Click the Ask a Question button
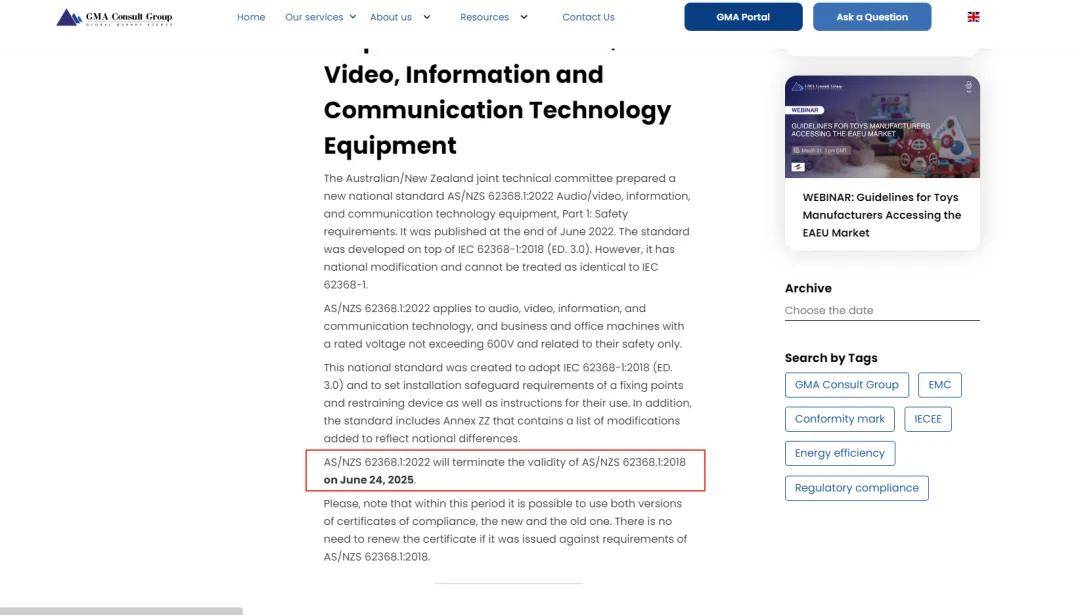Image resolution: width=1080 pixels, height=615 pixels. coord(871,17)
